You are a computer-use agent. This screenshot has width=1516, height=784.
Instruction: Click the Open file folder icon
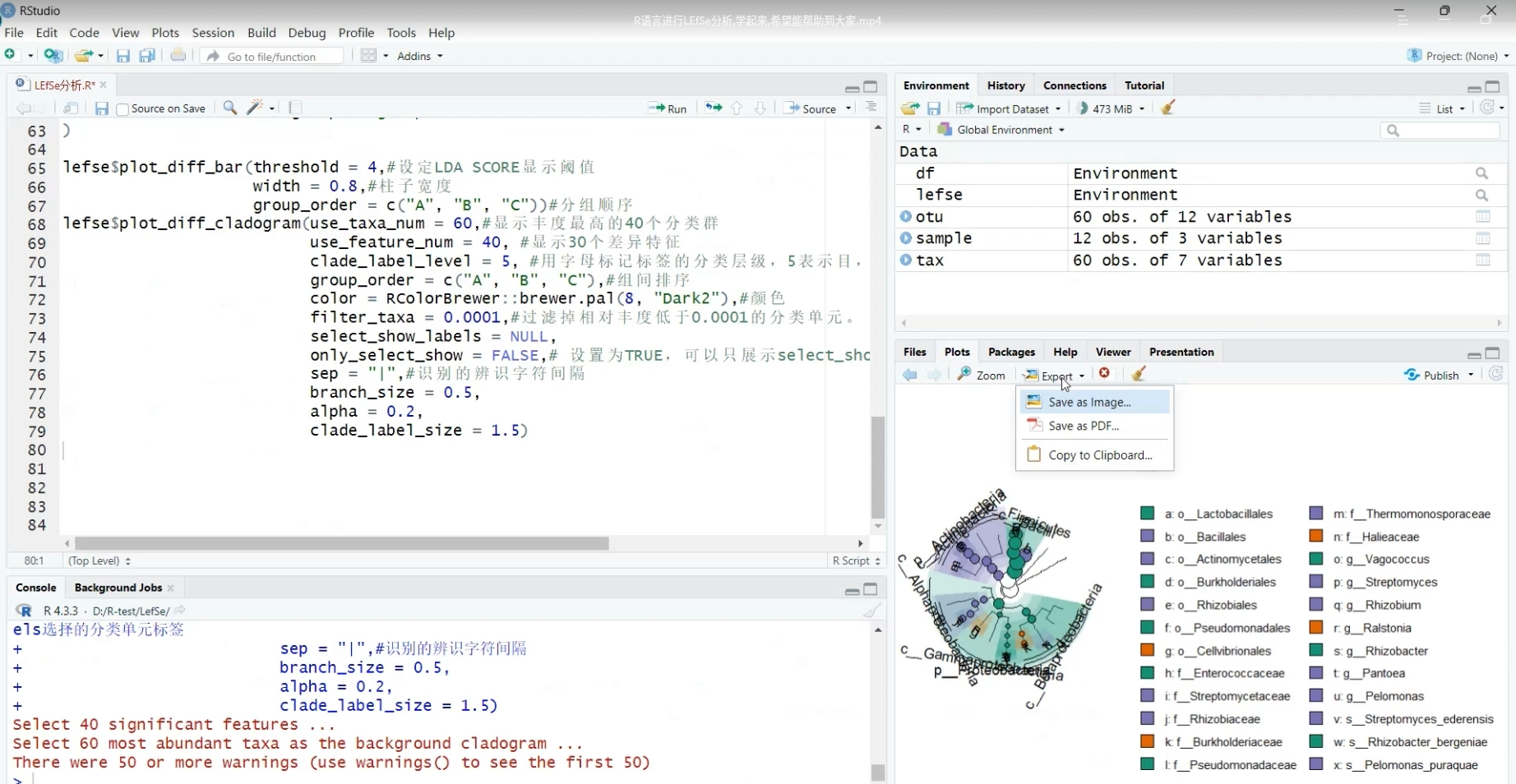click(x=83, y=55)
